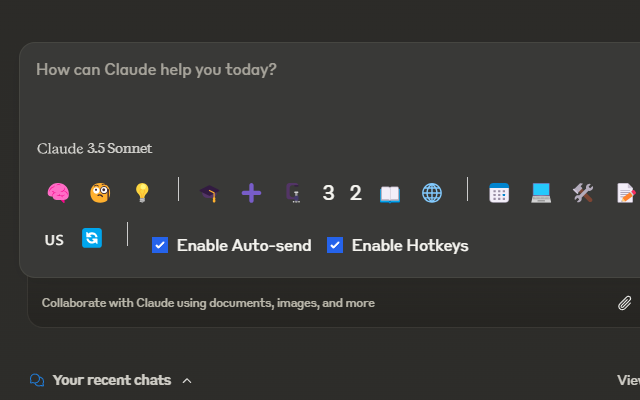Disable the Enable Auto-send checkbox
Screen dimensions: 640x400
[x=160, y=245]
